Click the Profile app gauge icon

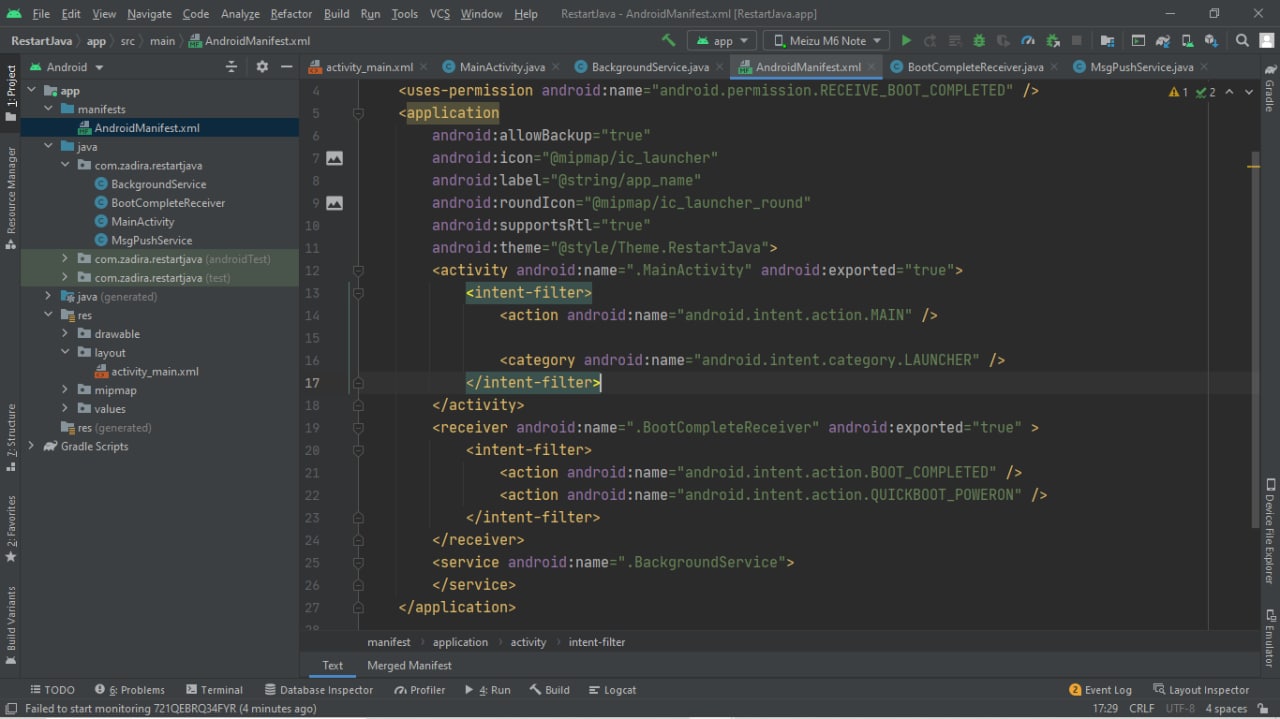pos(1028,41)
